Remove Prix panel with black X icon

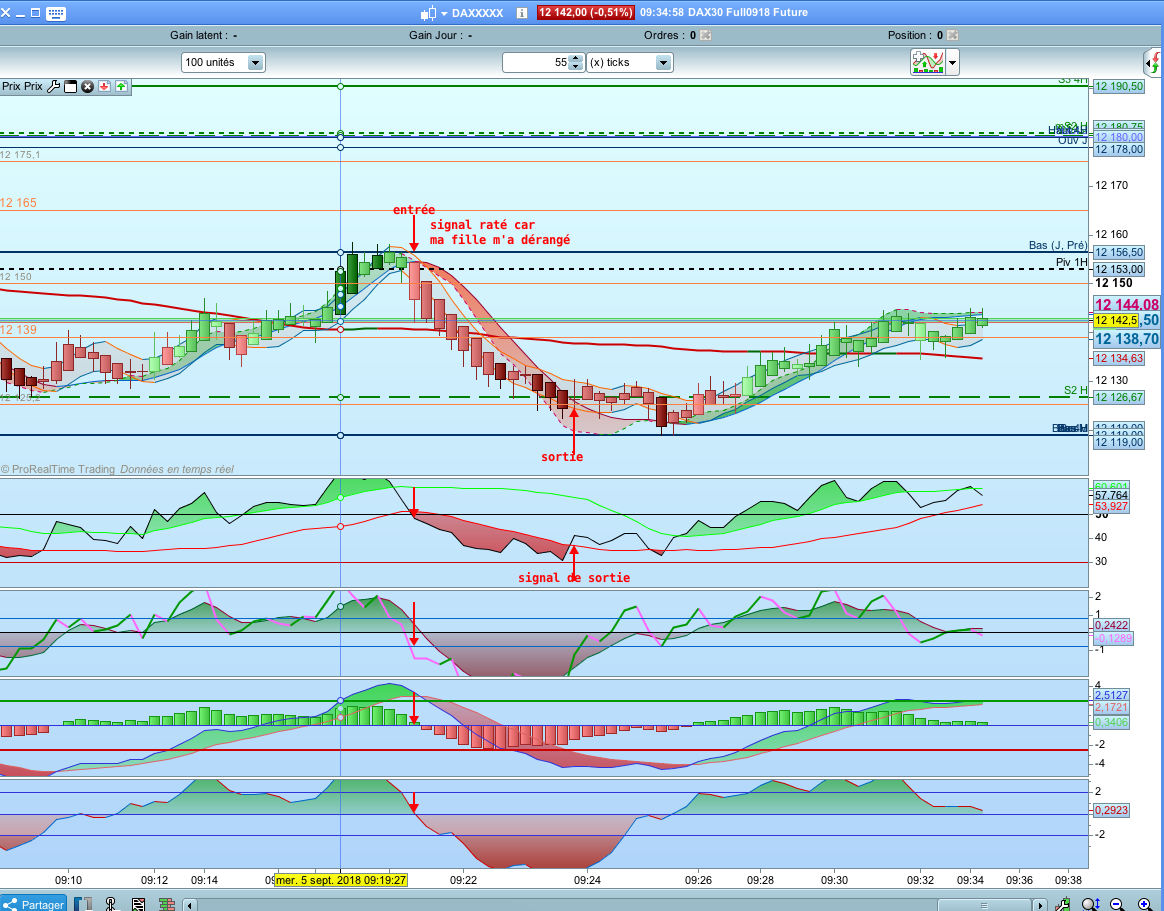coord(88,86)
